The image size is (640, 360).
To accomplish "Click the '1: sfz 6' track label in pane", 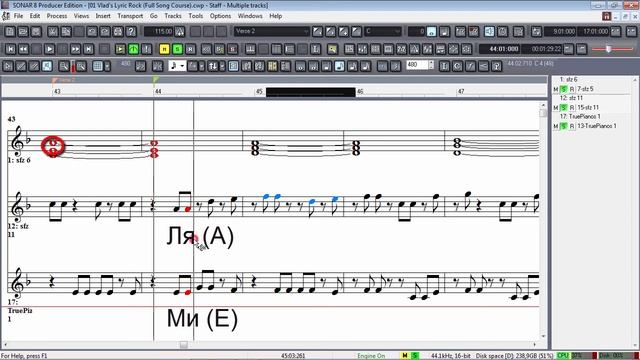I will coord(568,80).
